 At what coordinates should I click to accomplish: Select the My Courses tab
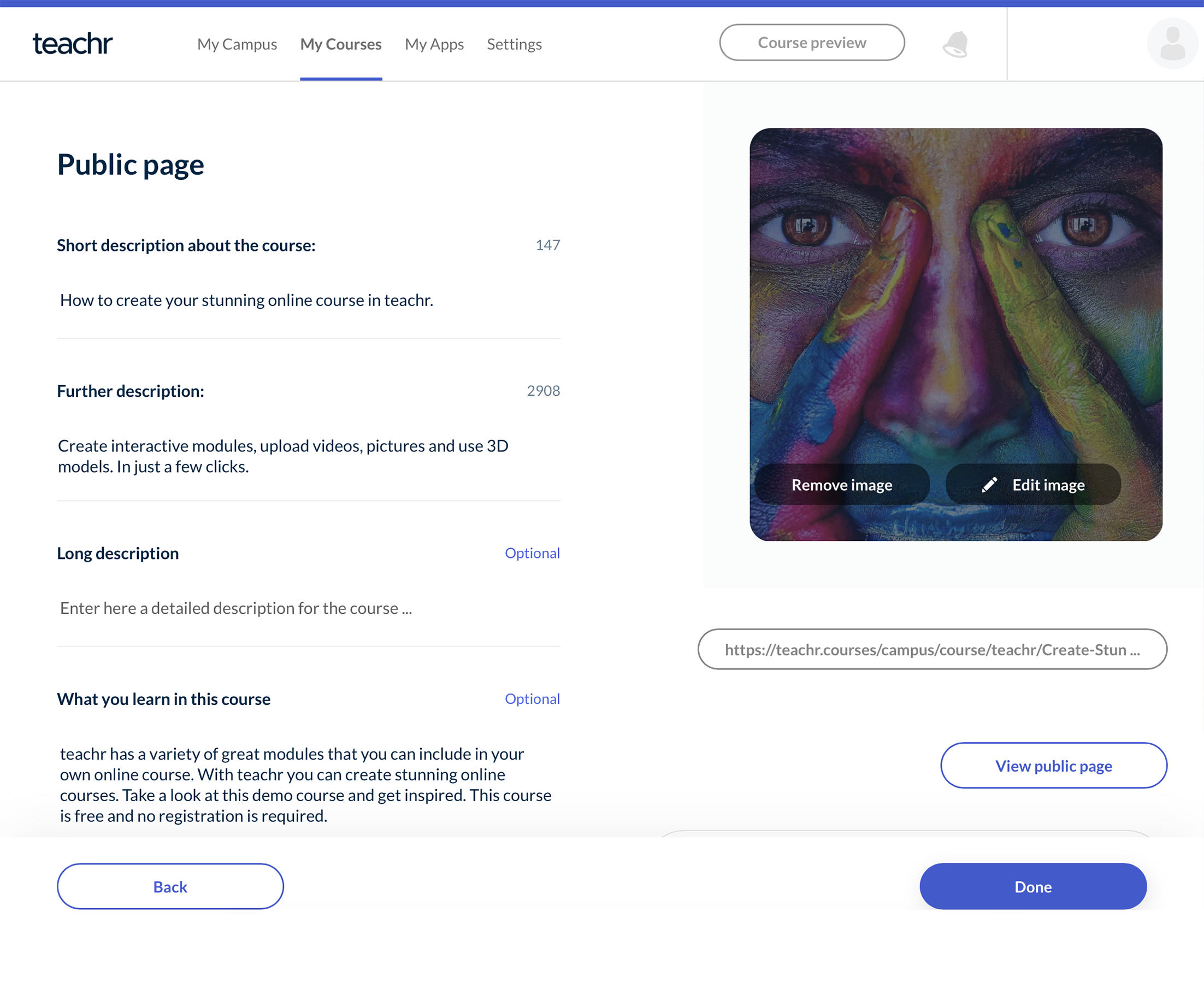tap(341, 44)
